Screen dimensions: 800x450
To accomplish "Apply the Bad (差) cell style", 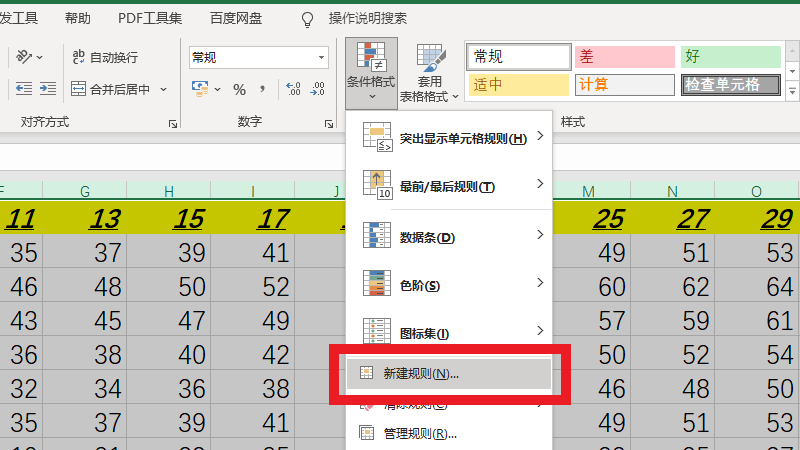I will click(x=624, y=56).
